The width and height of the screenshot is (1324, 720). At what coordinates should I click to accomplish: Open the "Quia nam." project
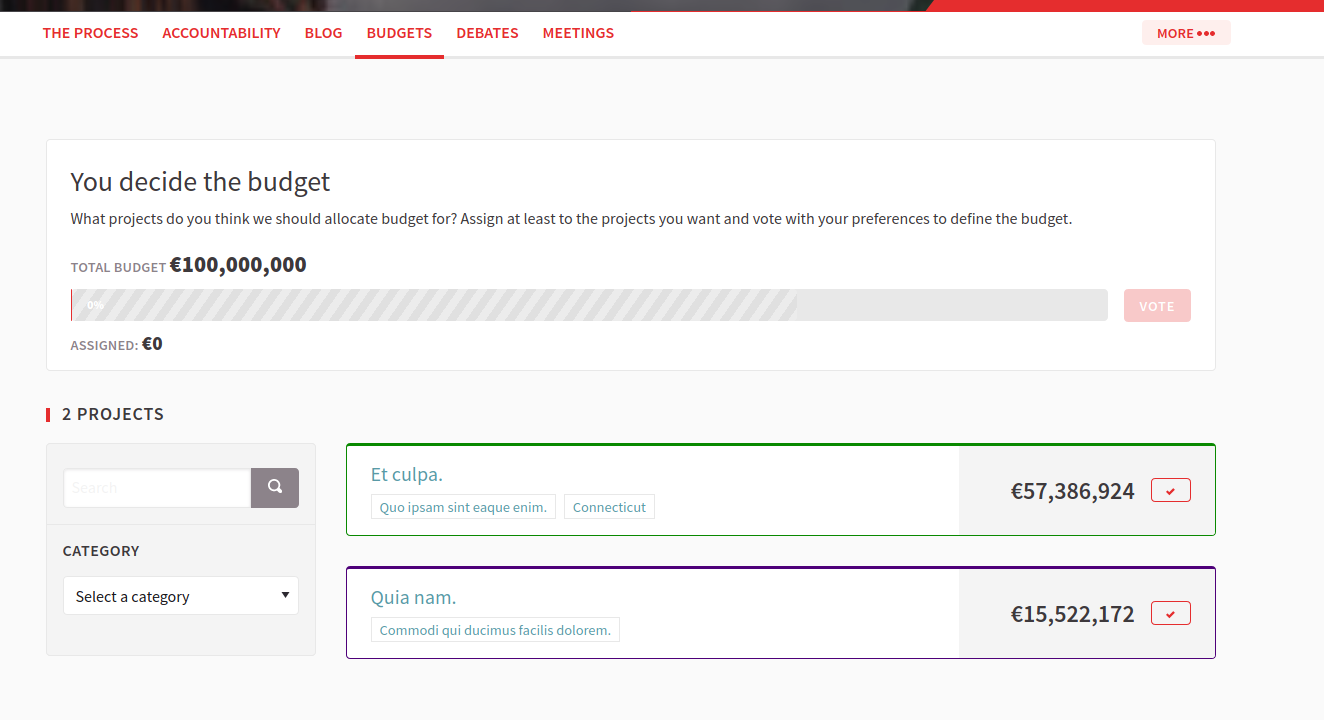pyautogui.click(x=413, y=596)
